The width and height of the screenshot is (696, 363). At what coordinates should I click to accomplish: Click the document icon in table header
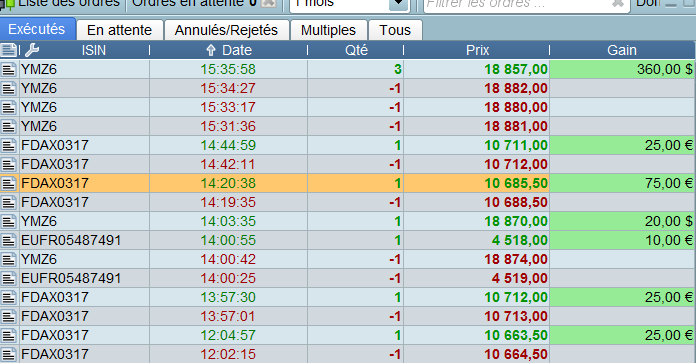9,50
